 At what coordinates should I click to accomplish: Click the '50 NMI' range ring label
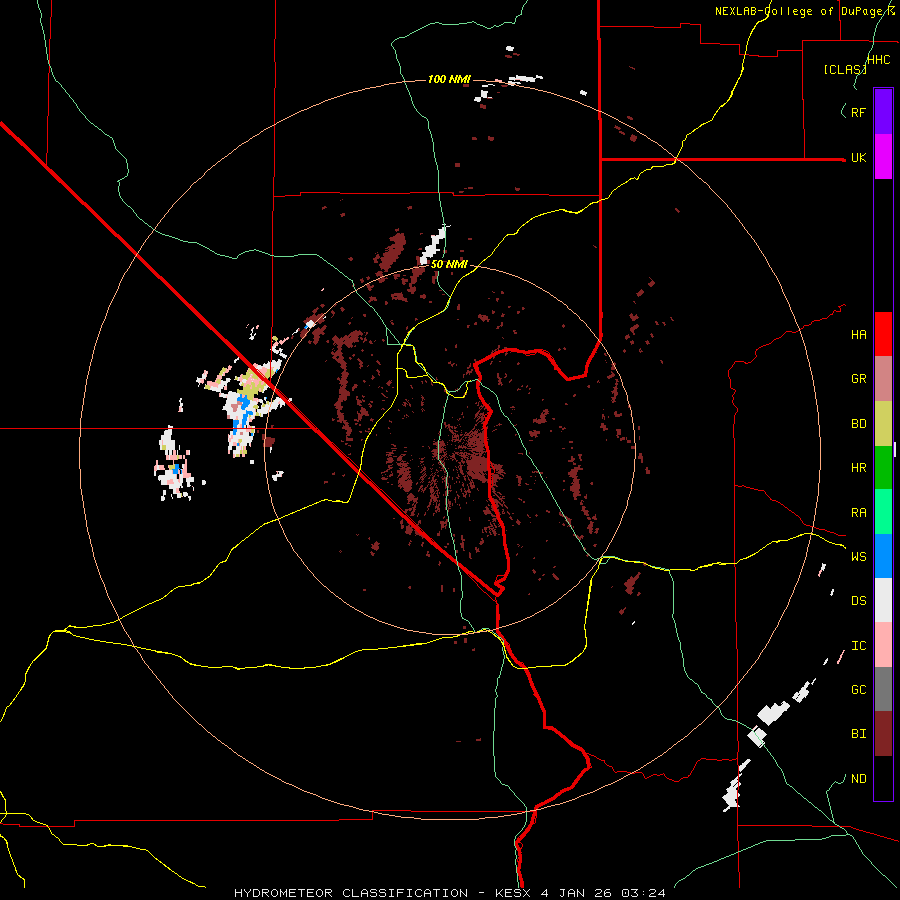(x=449, y=265)
